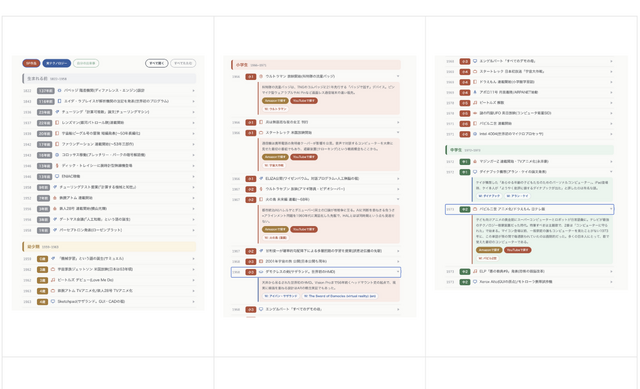640x389 pixels.
Task: Click the monitor icon beside Xerox Alto entry
Action: click(475, 282)
